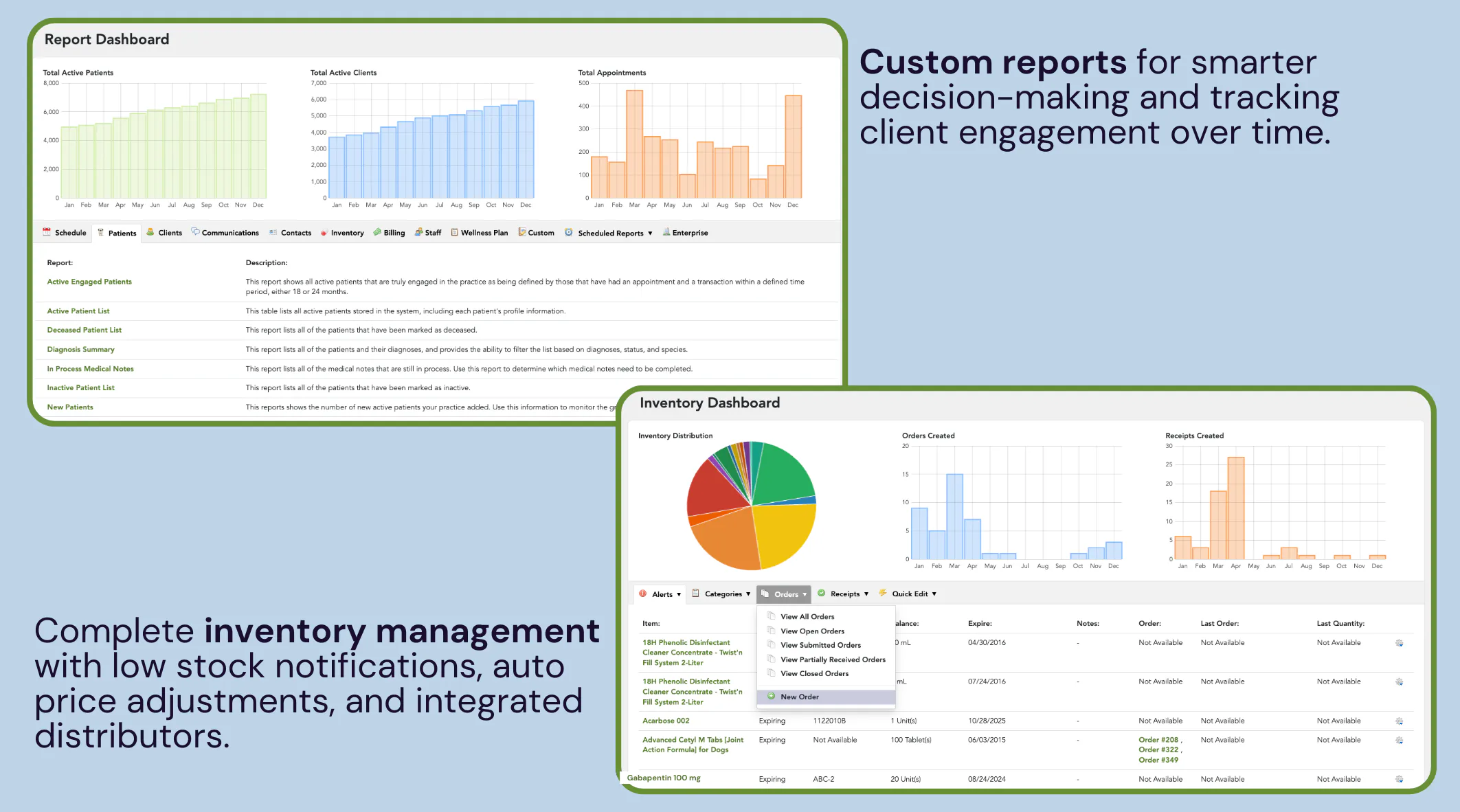Click the Inventory icon in Report Dashboard tabs
1460x812 pixels.
tap(324, 233)
